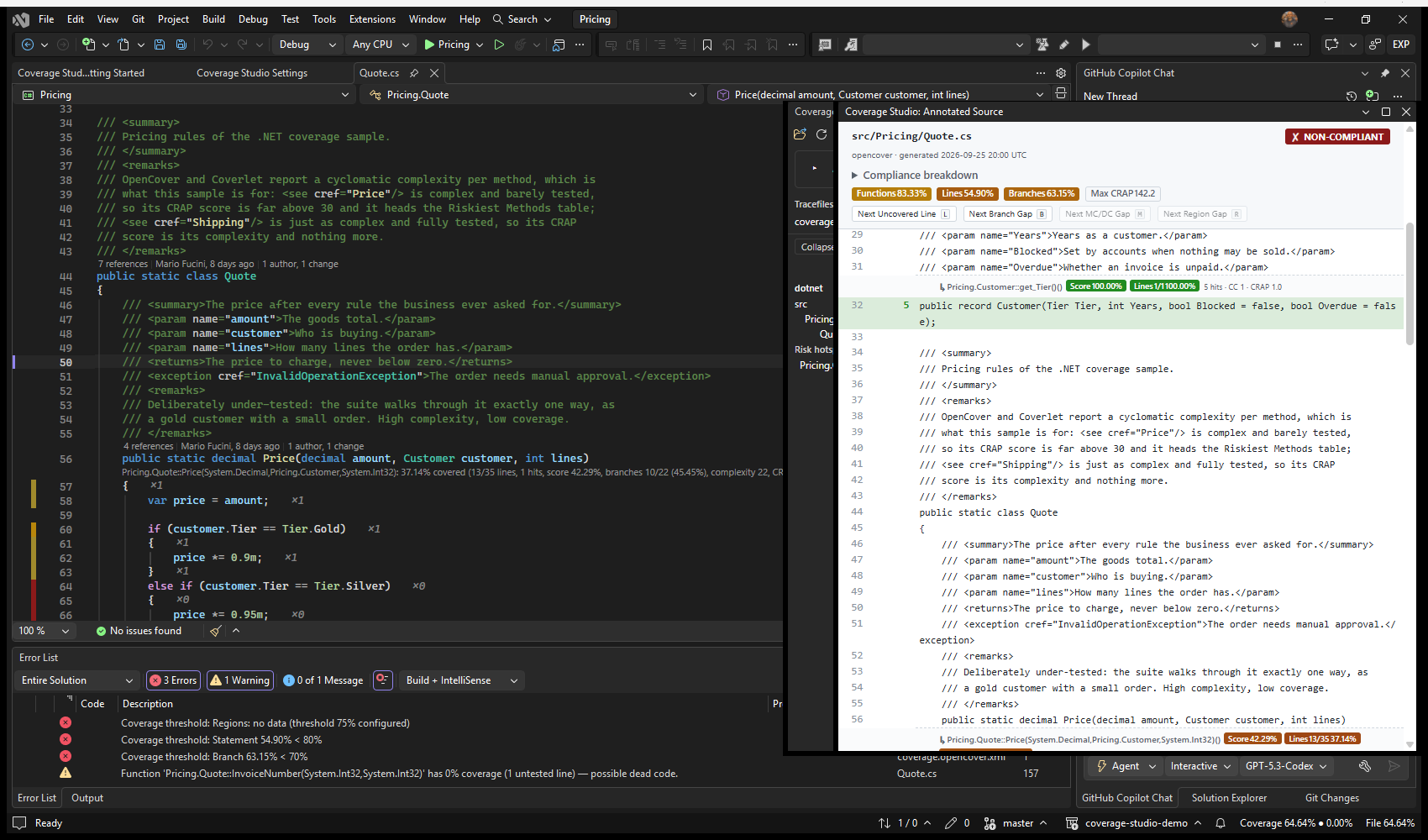Open the Any CPU platform dropdown
This screenshot has width=1428, height=840.
[381, 45]
